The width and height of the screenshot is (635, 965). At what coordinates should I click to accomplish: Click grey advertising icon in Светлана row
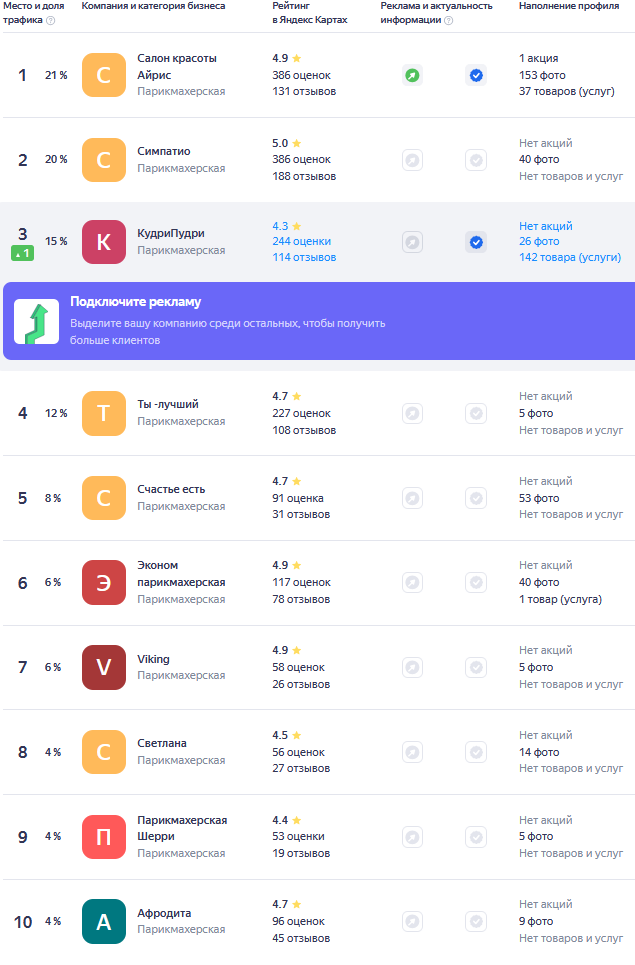[412, 752]
